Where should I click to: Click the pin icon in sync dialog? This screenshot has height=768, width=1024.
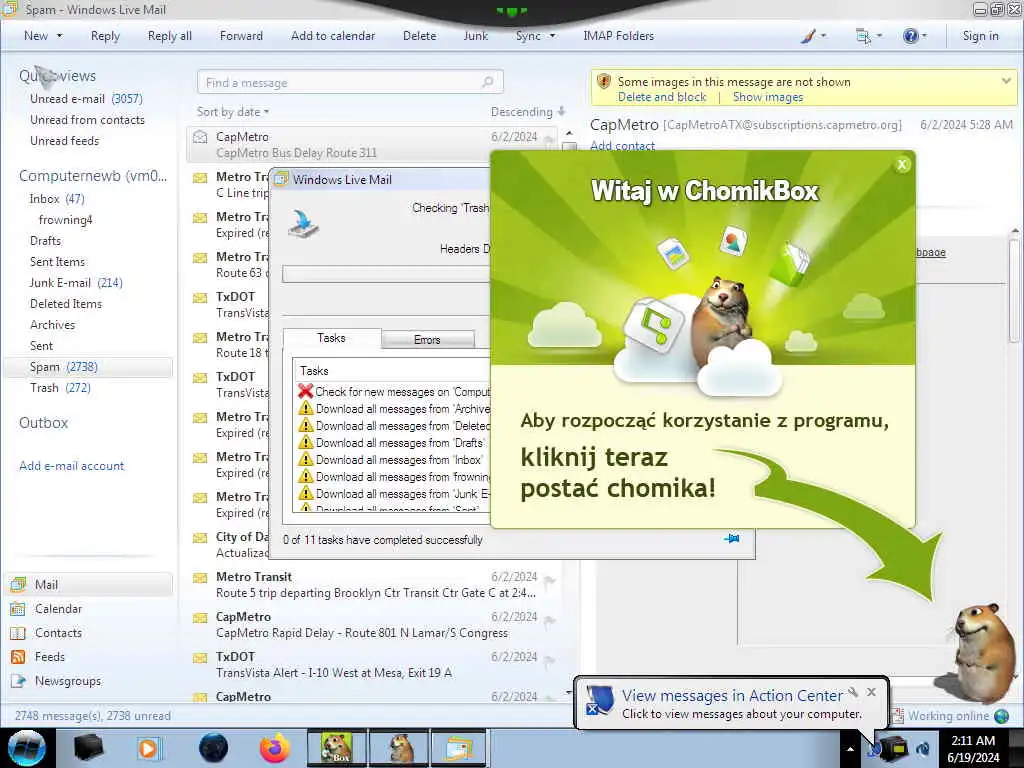732,539
